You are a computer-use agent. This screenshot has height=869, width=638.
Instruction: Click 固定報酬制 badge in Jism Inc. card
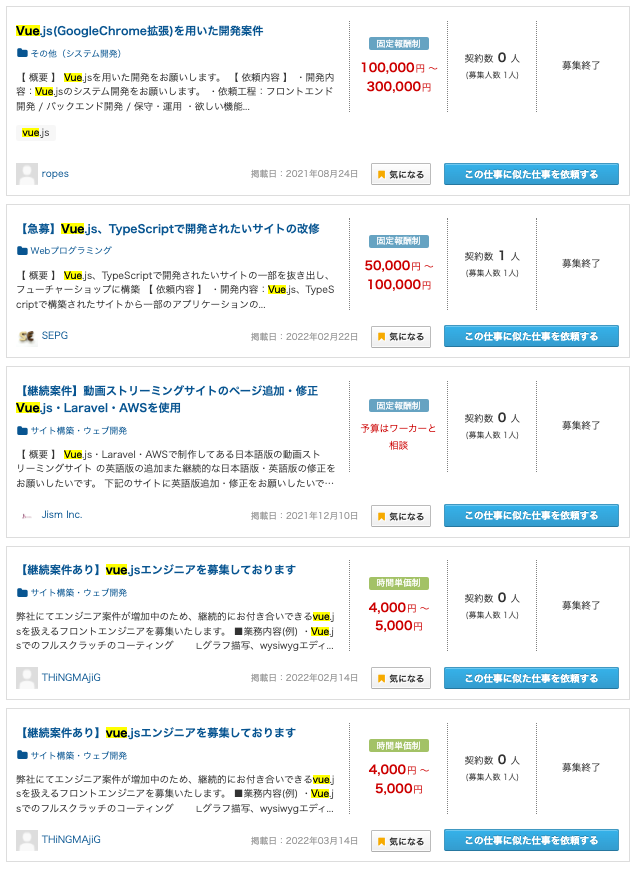pos(399,406)
